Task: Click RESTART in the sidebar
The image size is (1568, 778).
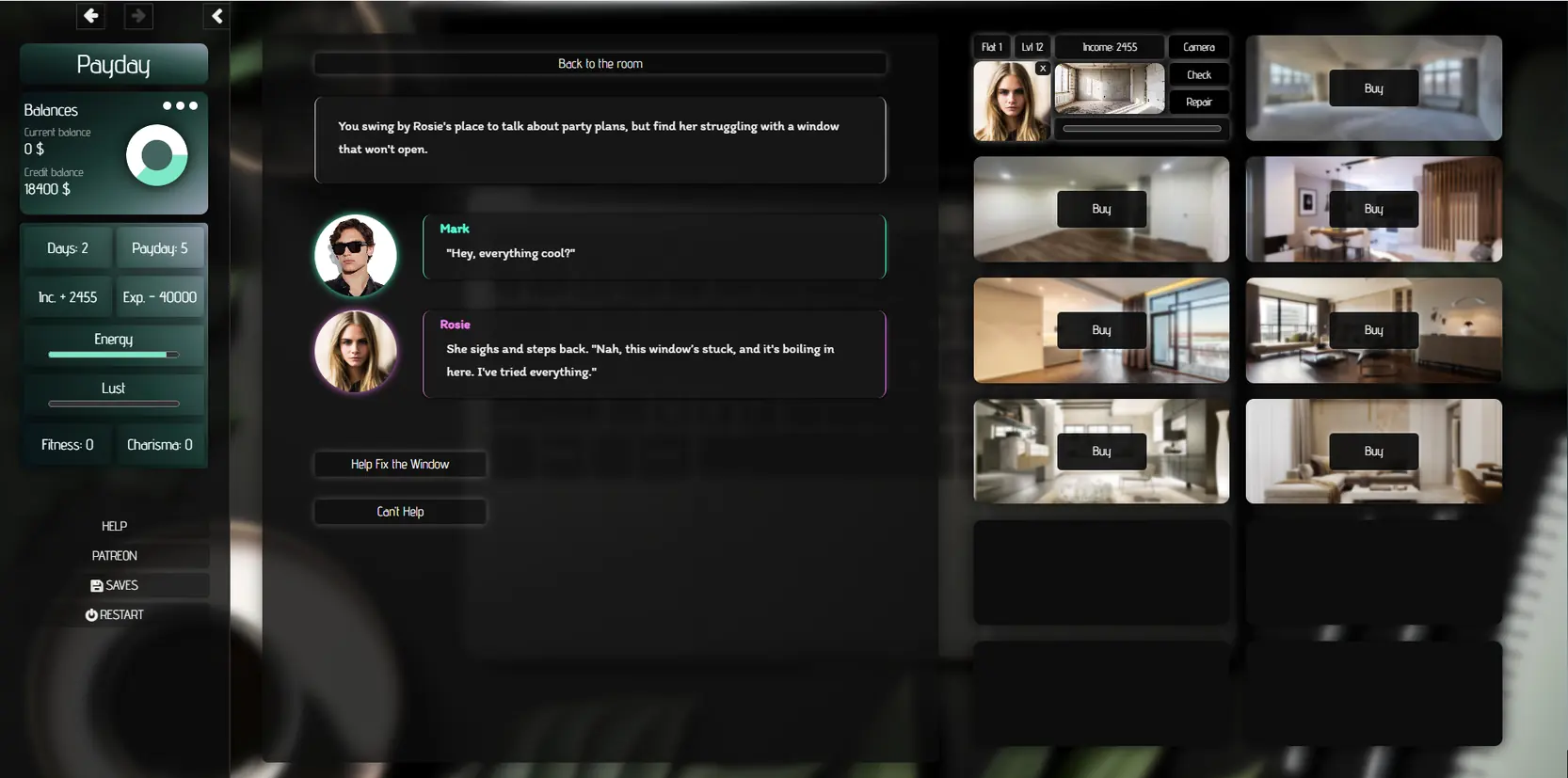Action: pos(114,614)
